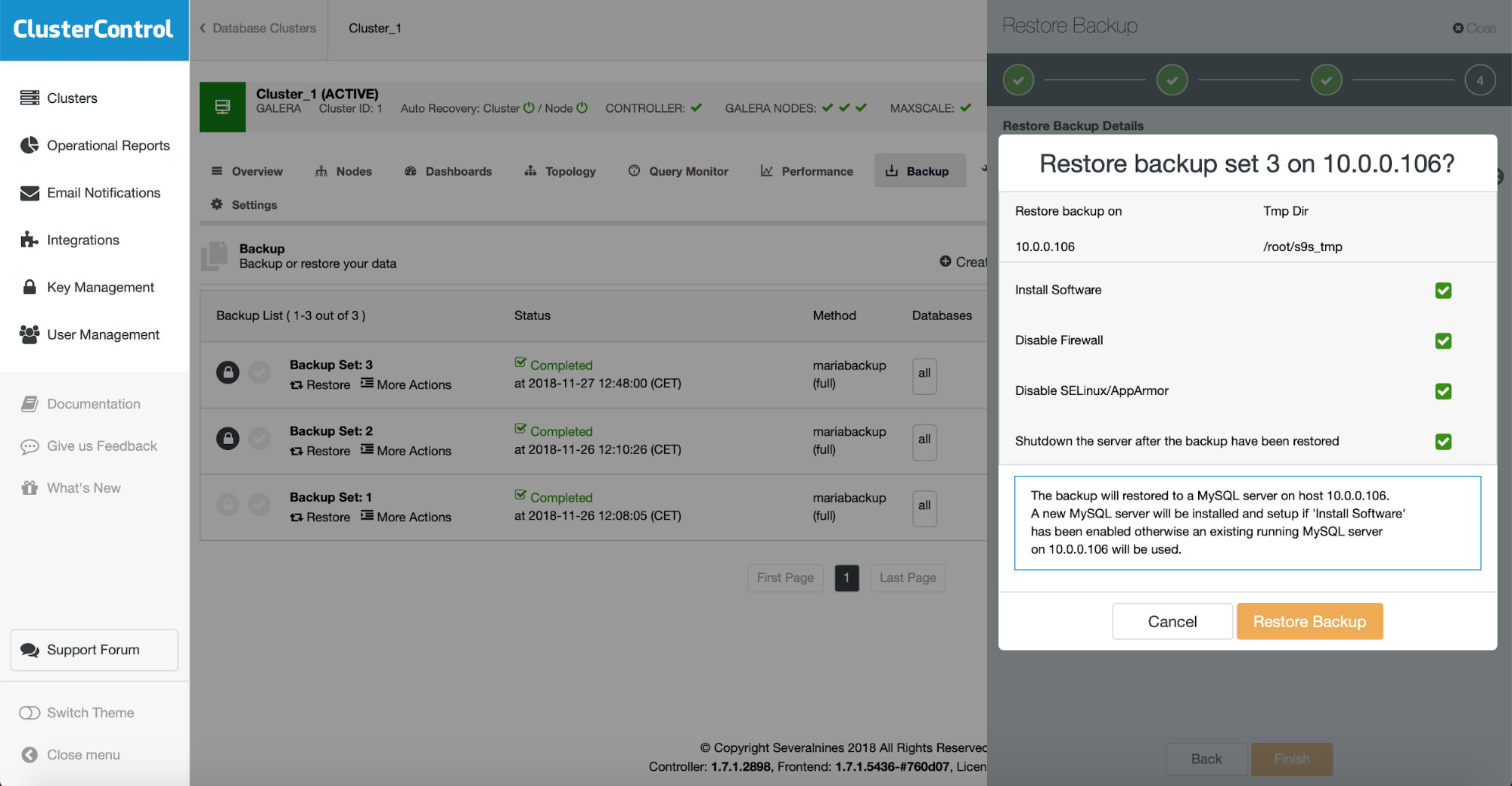Click the first completed wizard step circle
The image size is (1512, 786).
coord(1018,79)
